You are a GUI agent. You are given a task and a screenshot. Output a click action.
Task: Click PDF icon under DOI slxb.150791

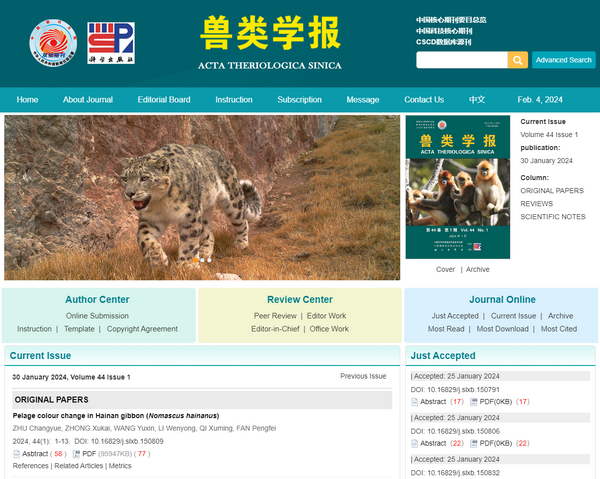tap(474, 402)
